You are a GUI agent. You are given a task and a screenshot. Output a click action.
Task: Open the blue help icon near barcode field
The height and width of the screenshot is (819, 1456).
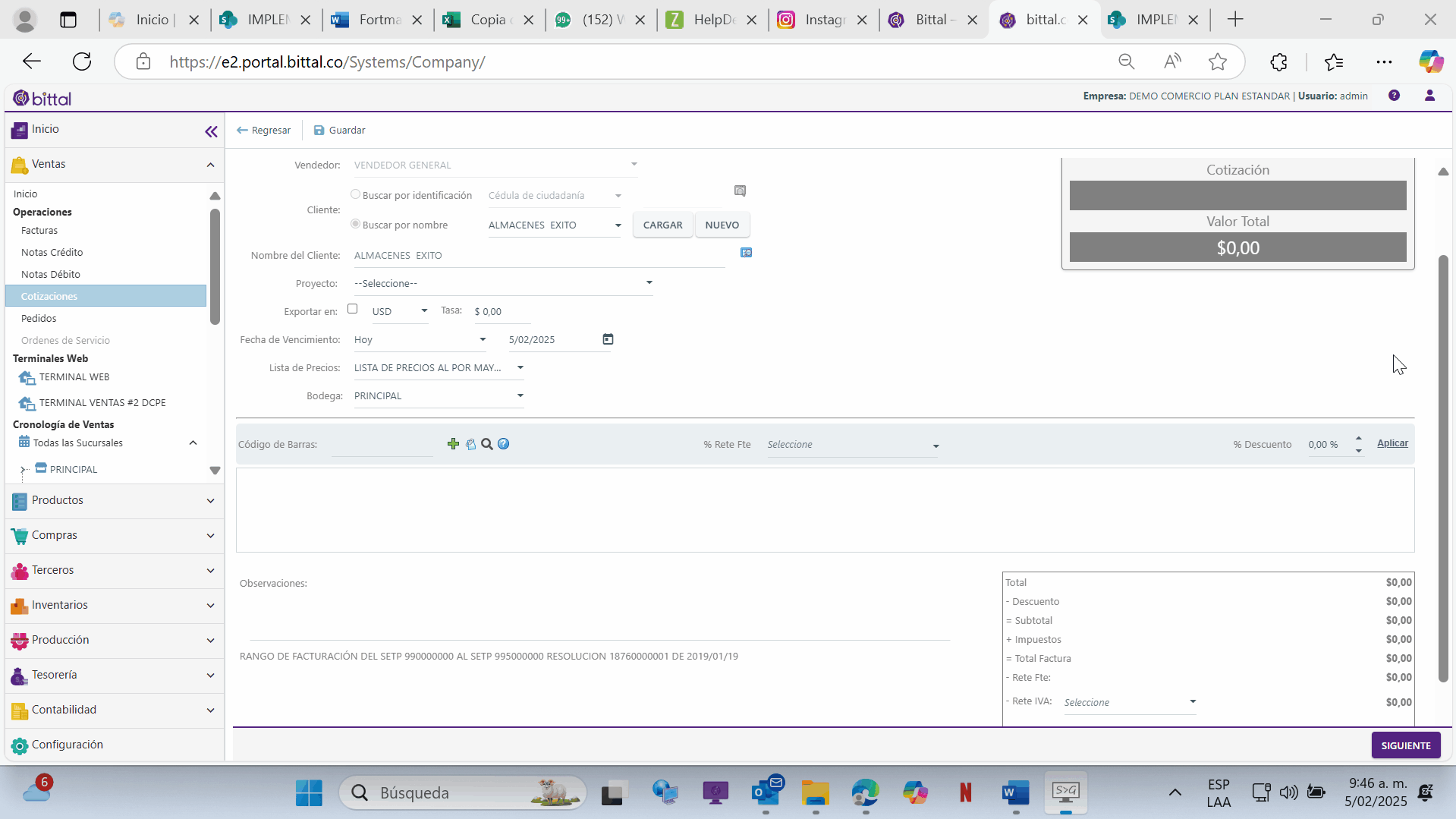[504, 444]
